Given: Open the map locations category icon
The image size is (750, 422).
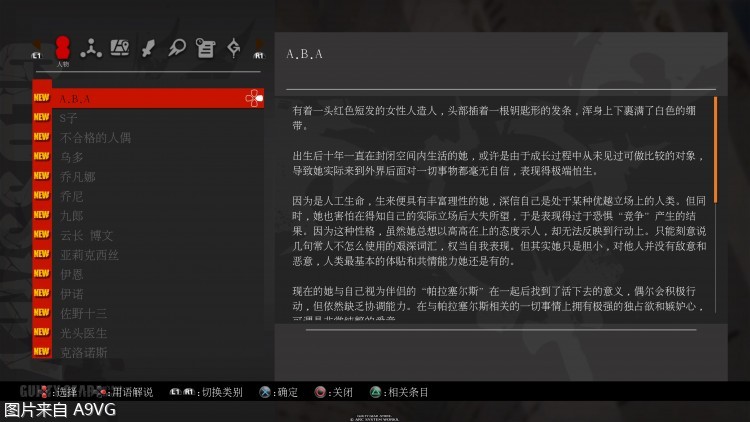Looking at the screenshot, I should point(120,48).
